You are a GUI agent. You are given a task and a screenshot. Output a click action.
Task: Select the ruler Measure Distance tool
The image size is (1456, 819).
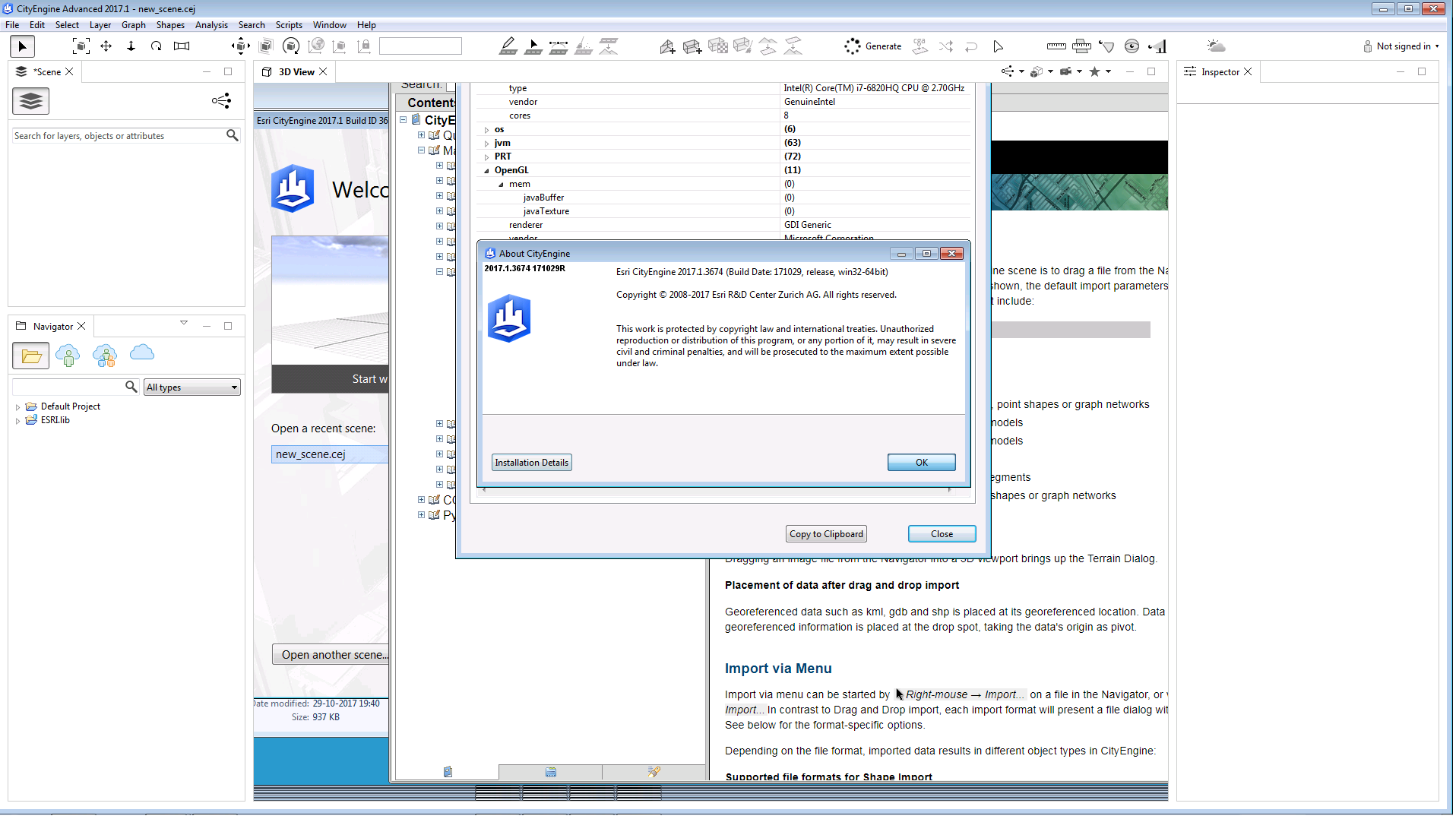coord(1056,46)
